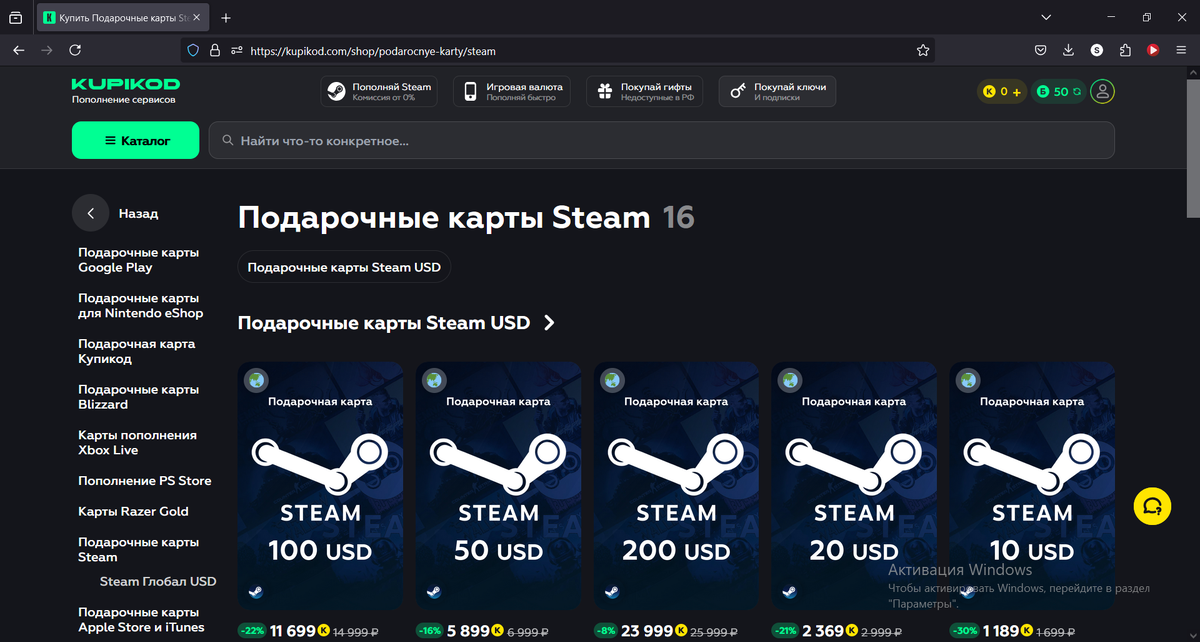Click the site padlock security icon

click(214, 50)
